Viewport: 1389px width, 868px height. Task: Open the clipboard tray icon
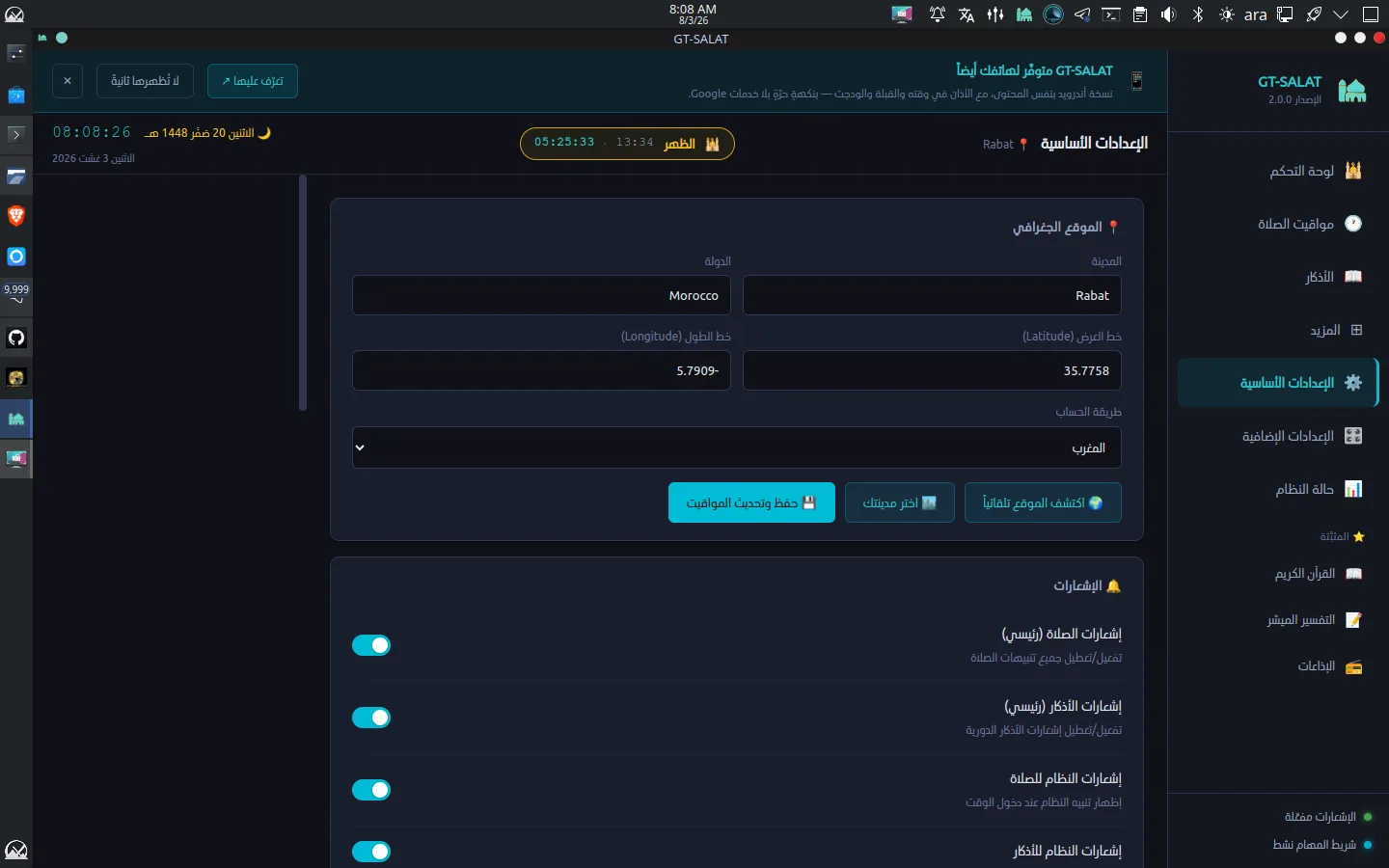(1140, 14)
